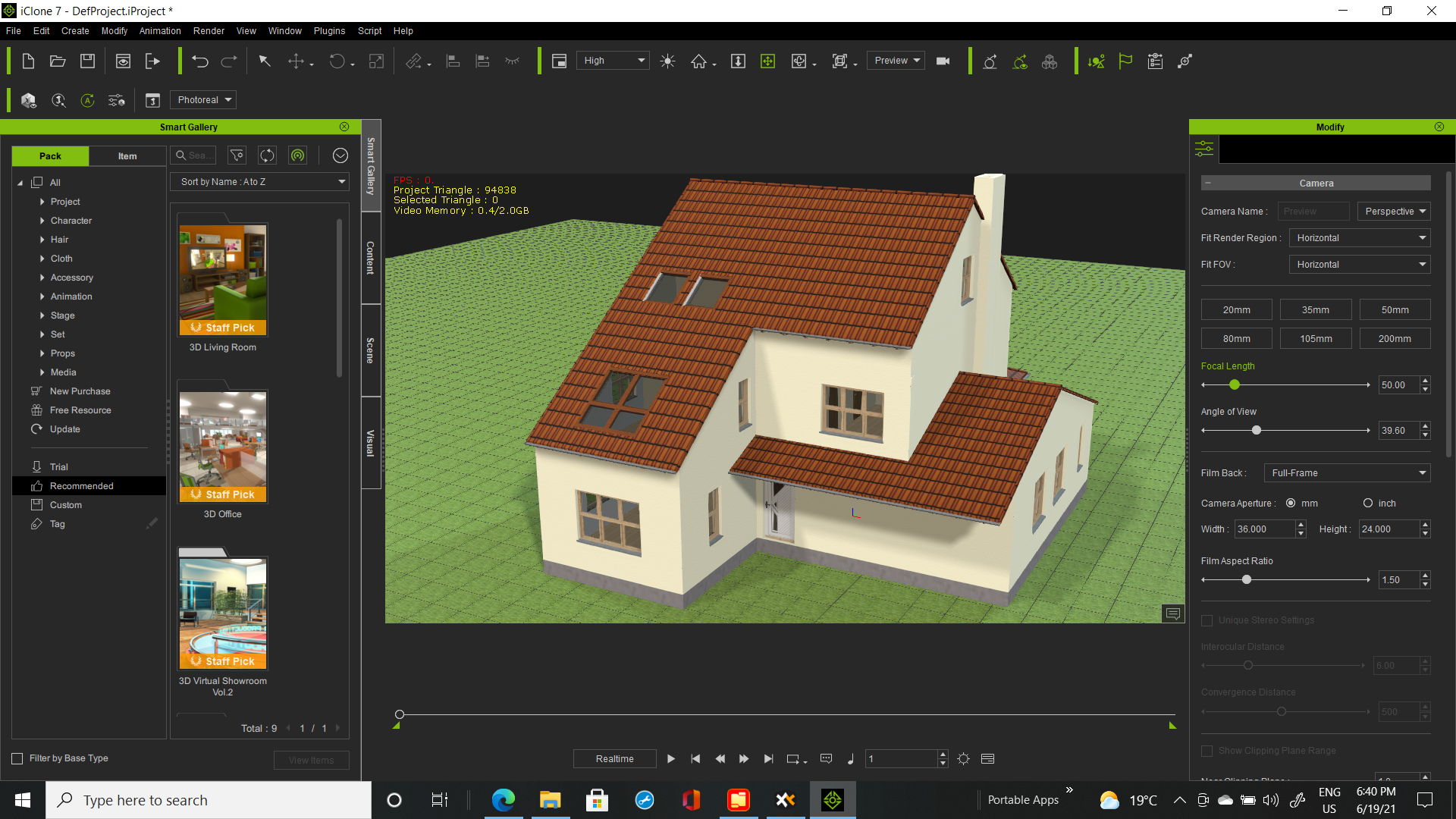Switch to the Item tab
This screenshot has width=1456, height=819.
point(127,156)
